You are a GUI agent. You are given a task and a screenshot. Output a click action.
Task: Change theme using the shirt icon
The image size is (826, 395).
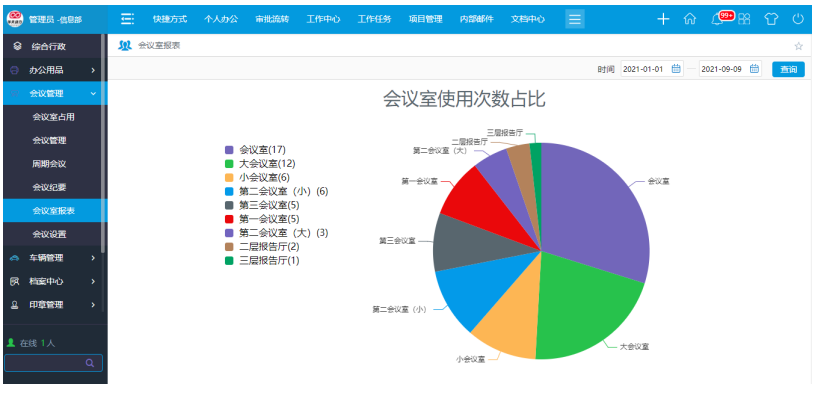point(771,19)
